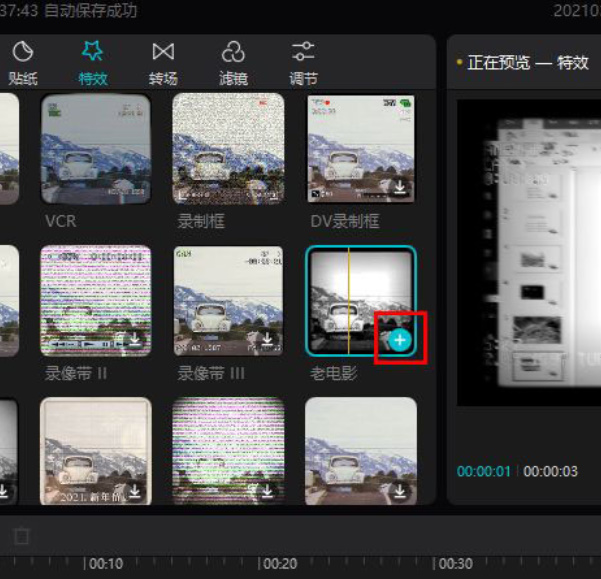This screenshot has width=601, height=579.
Task: Download the 2021 新年 effect in bottom row
Action: [135, 491]
